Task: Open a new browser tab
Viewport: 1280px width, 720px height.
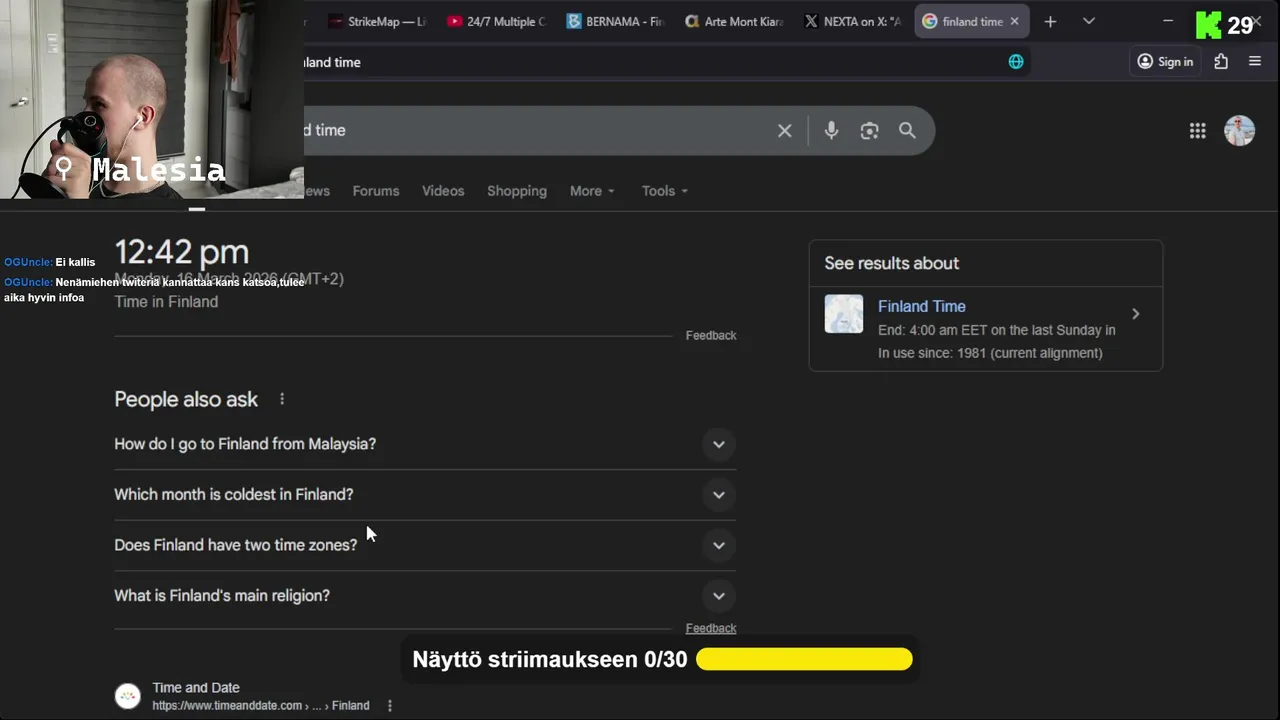Action: (x=1050, y=21)
